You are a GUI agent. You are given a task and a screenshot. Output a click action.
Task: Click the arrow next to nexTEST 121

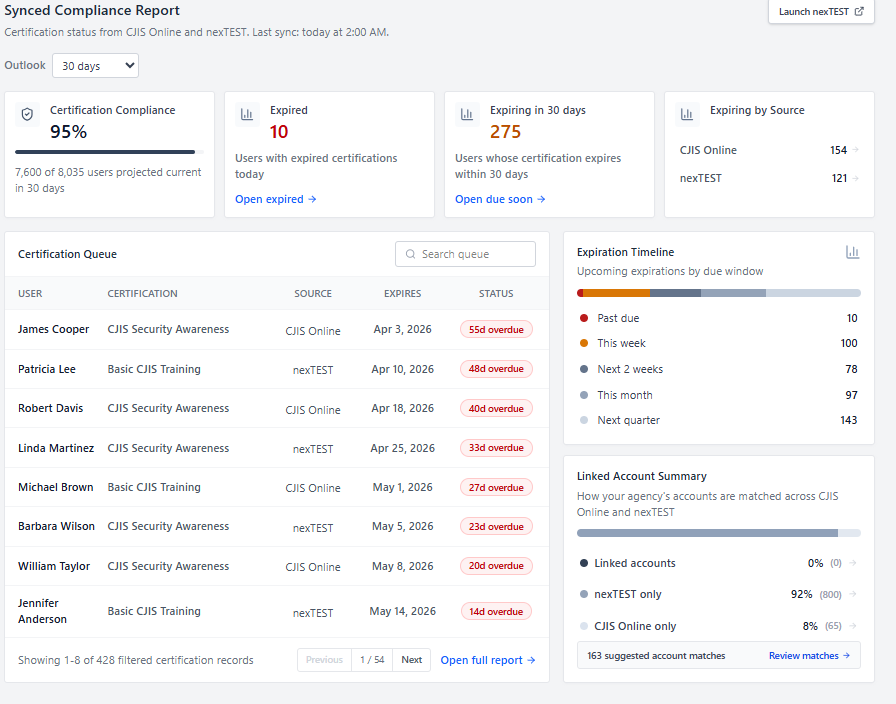pyautogui.click(x=855, y=178)
